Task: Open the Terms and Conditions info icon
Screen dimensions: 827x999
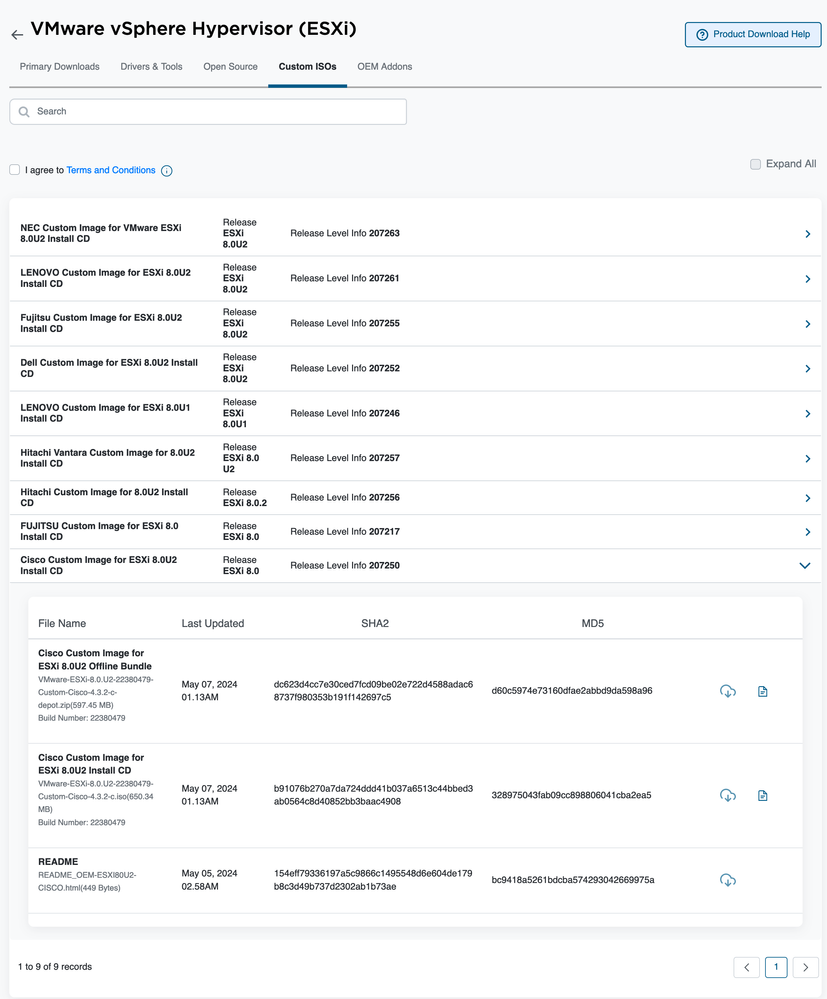Action: 167,171
